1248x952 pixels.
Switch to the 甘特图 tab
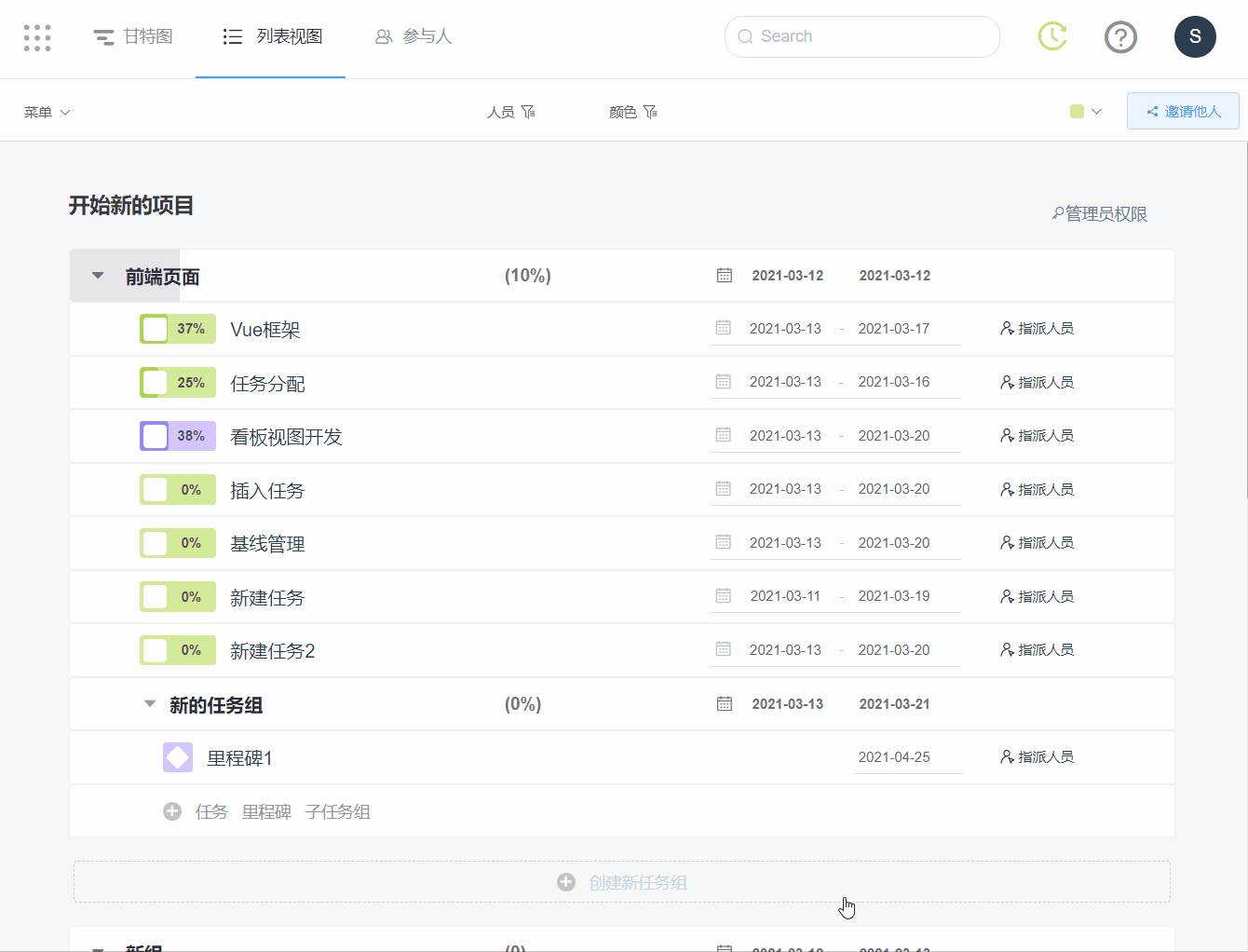[133, 36]
